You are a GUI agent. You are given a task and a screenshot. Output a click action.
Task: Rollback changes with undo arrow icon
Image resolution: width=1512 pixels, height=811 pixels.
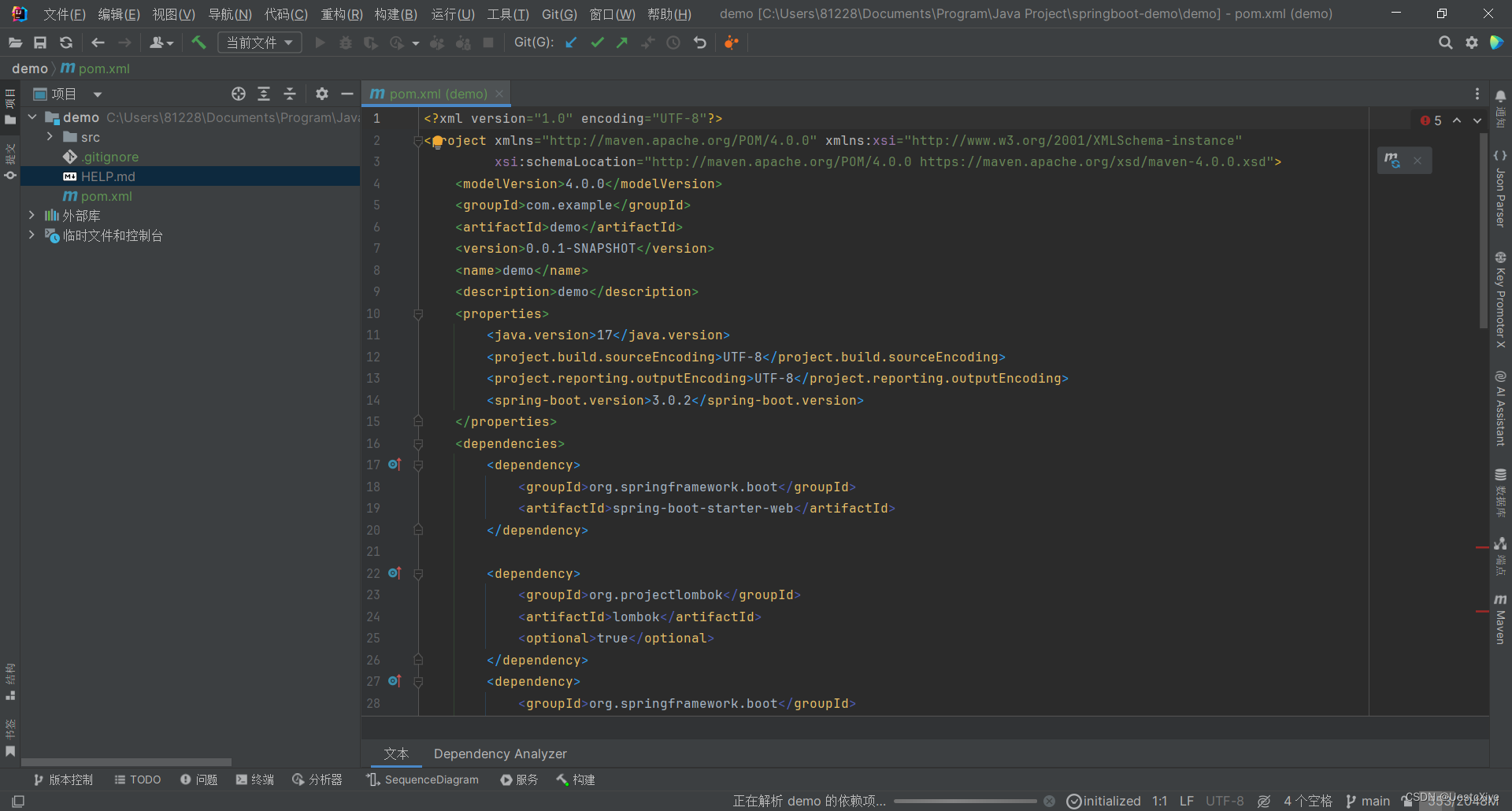pos(699,43)
